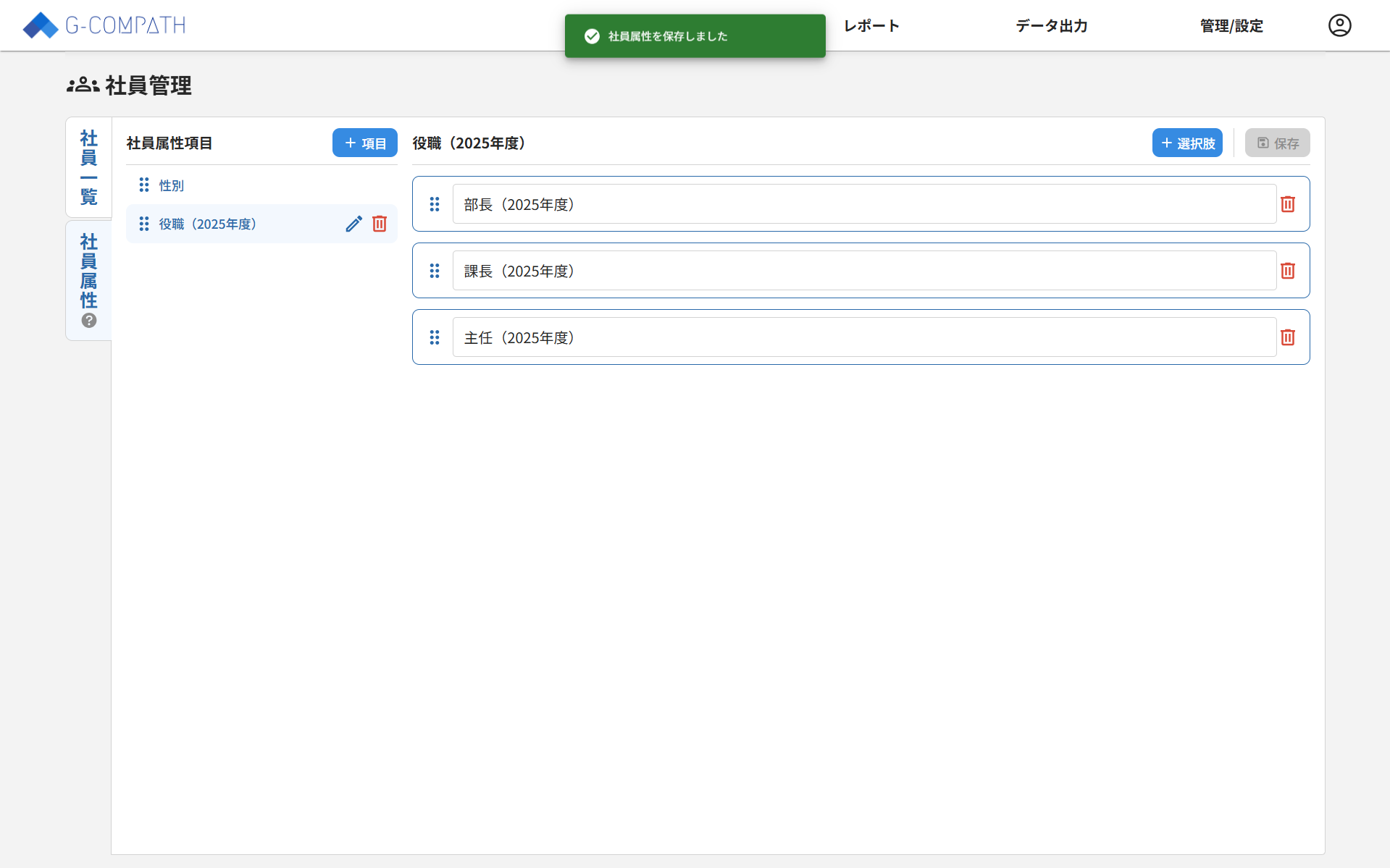Delete the 役職（2025年度）attribute via trash icon

[x=380, y=224]
